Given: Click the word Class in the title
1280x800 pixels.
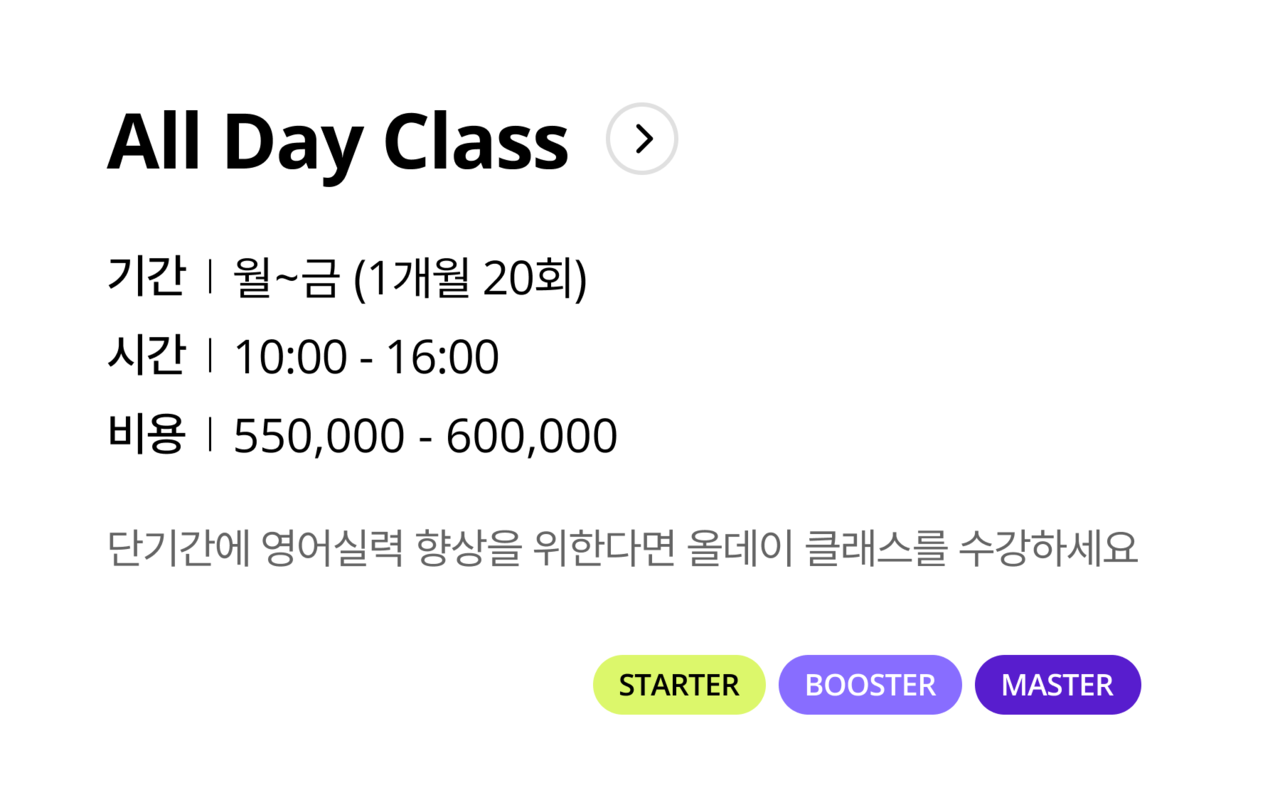Looking at the screenshot, I should (476, 140).
